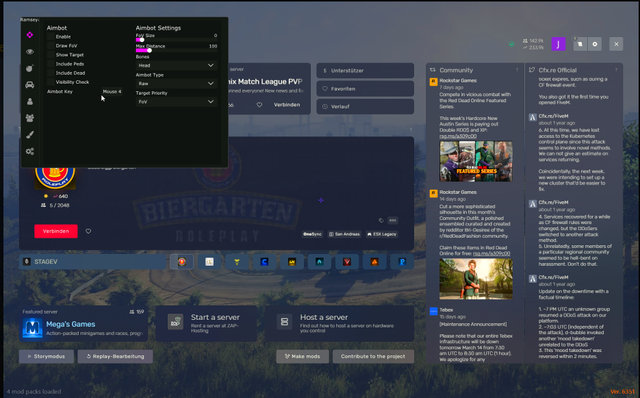Open the gears settings tab in sidebar
This screenshot has width=640, height=398.
30,151
